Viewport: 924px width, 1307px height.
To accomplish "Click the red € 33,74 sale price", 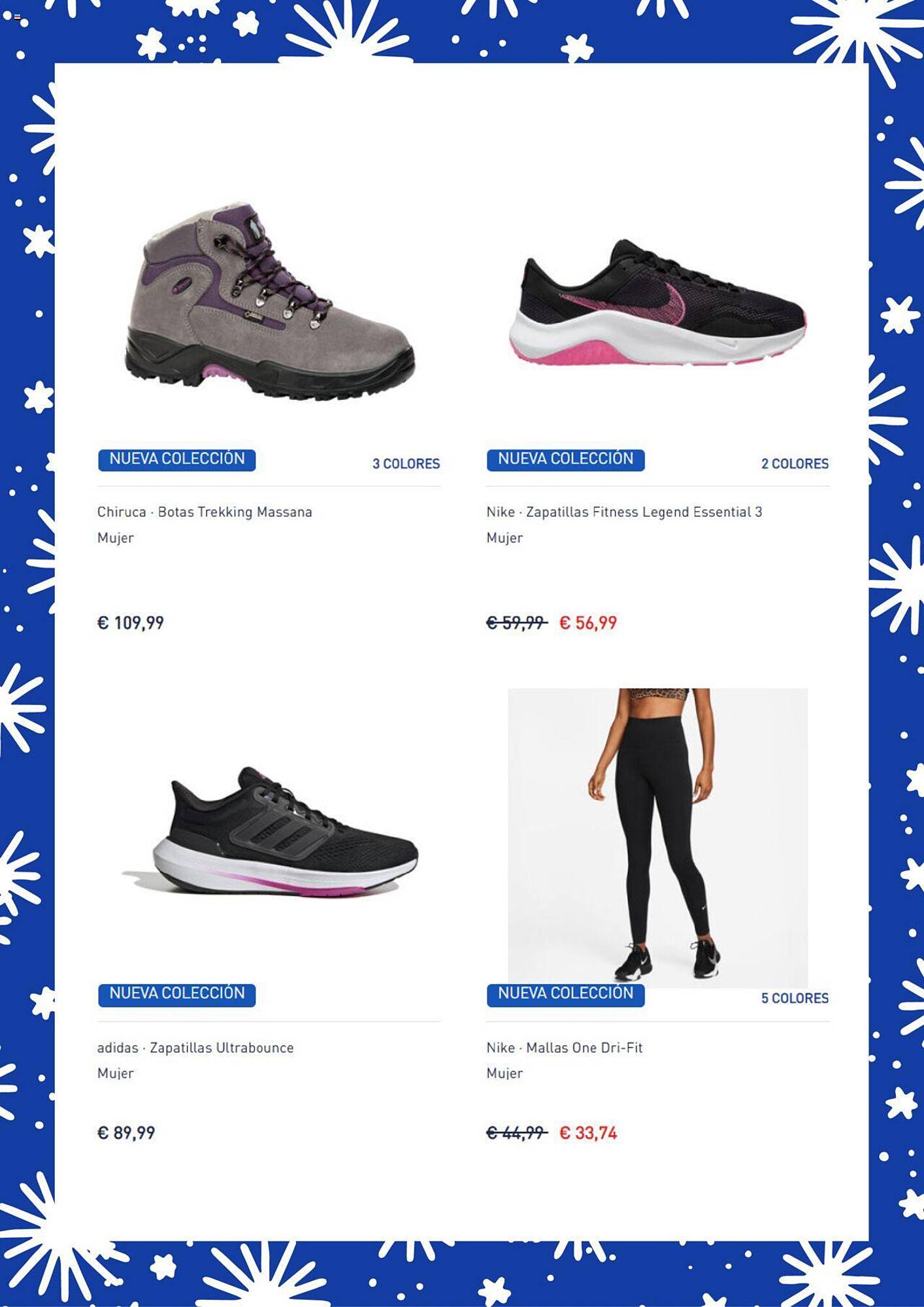I will [588, 1133].
